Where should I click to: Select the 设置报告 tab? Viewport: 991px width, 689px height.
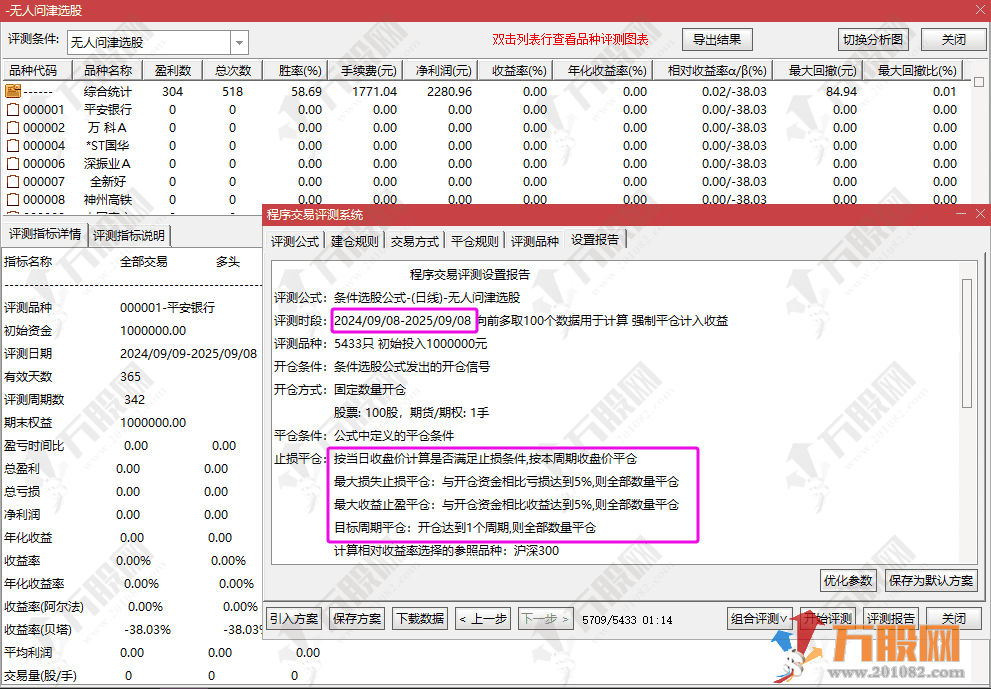(595, 240)
